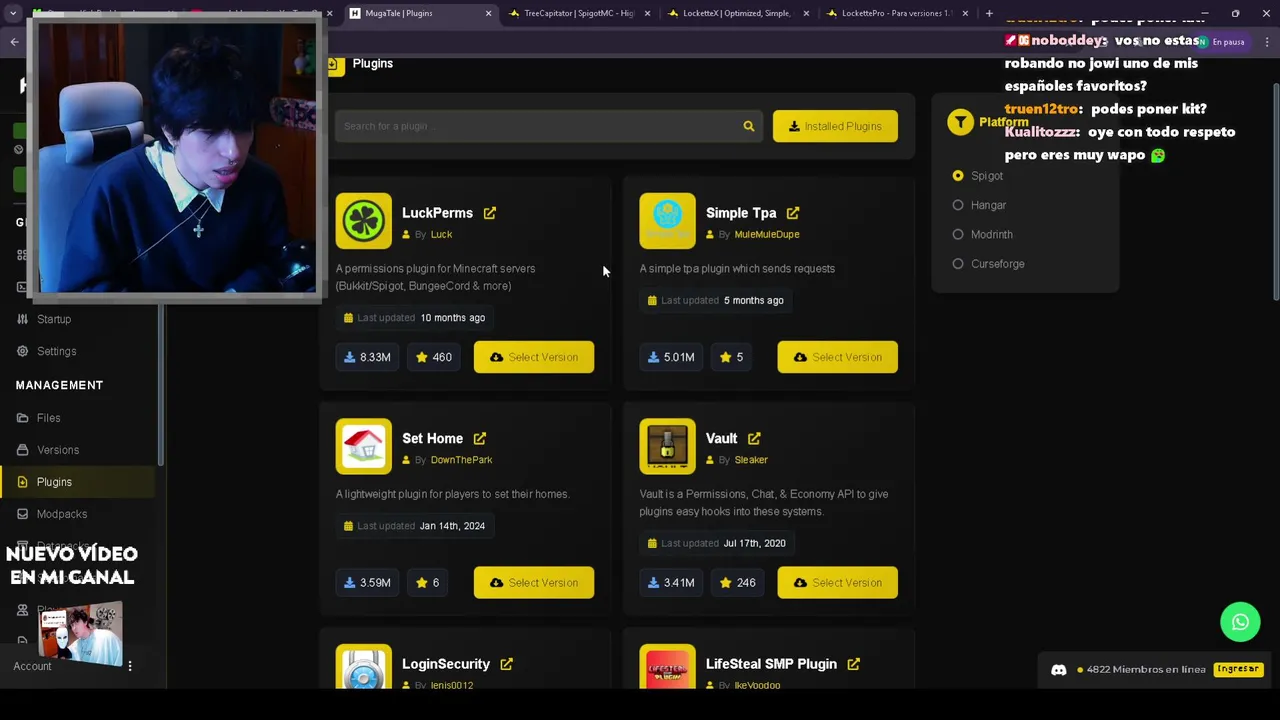The image size is (1280, 720).
Task: Click Set Home download count 3.59M
Action: click(x=367, y=583)
